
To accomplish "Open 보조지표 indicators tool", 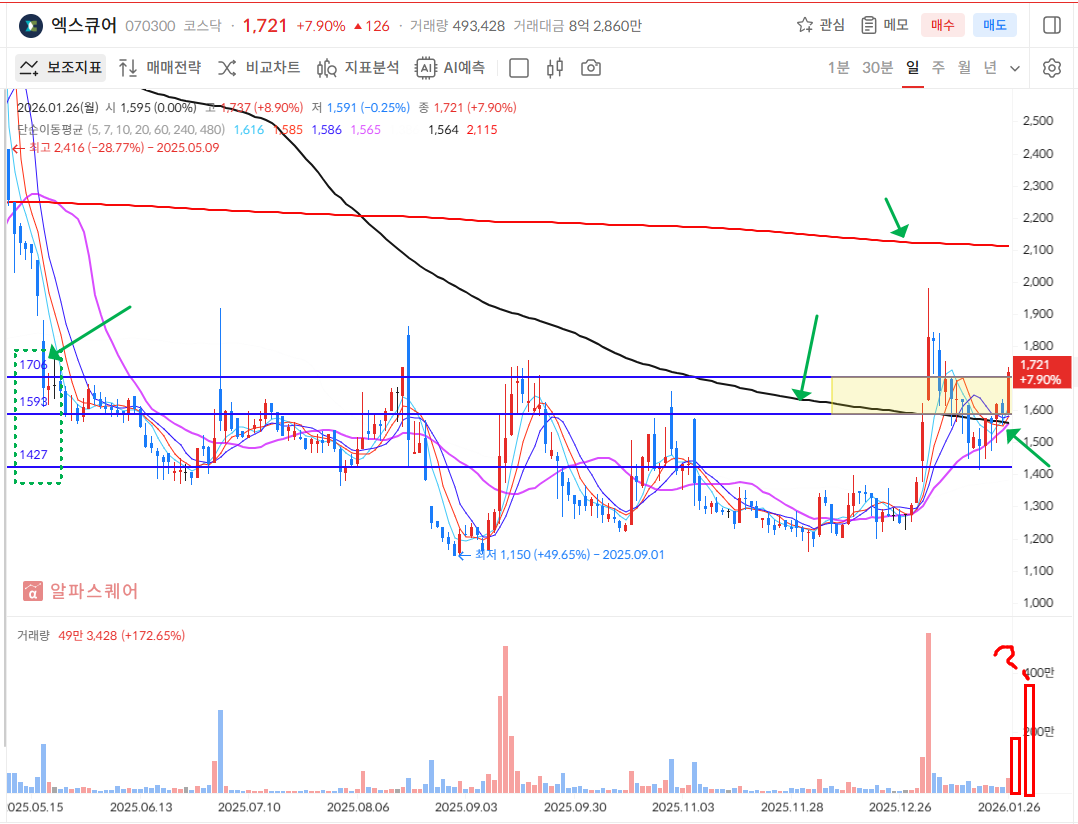I will (61, 68).
